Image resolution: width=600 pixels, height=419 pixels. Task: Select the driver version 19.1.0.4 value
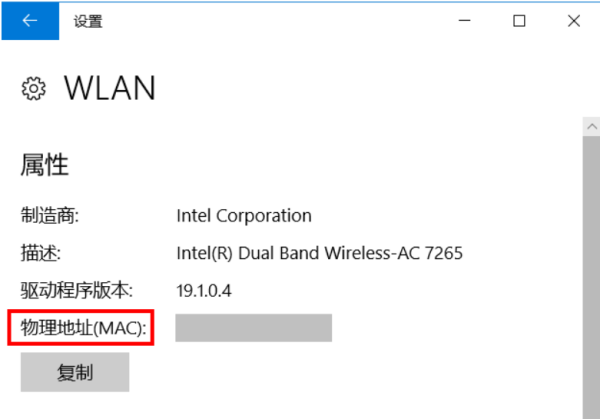(206, 291)
